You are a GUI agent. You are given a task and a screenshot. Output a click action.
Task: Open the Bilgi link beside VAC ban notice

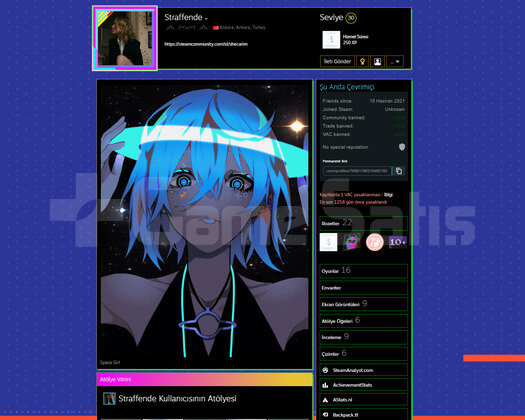click(388, 195)
